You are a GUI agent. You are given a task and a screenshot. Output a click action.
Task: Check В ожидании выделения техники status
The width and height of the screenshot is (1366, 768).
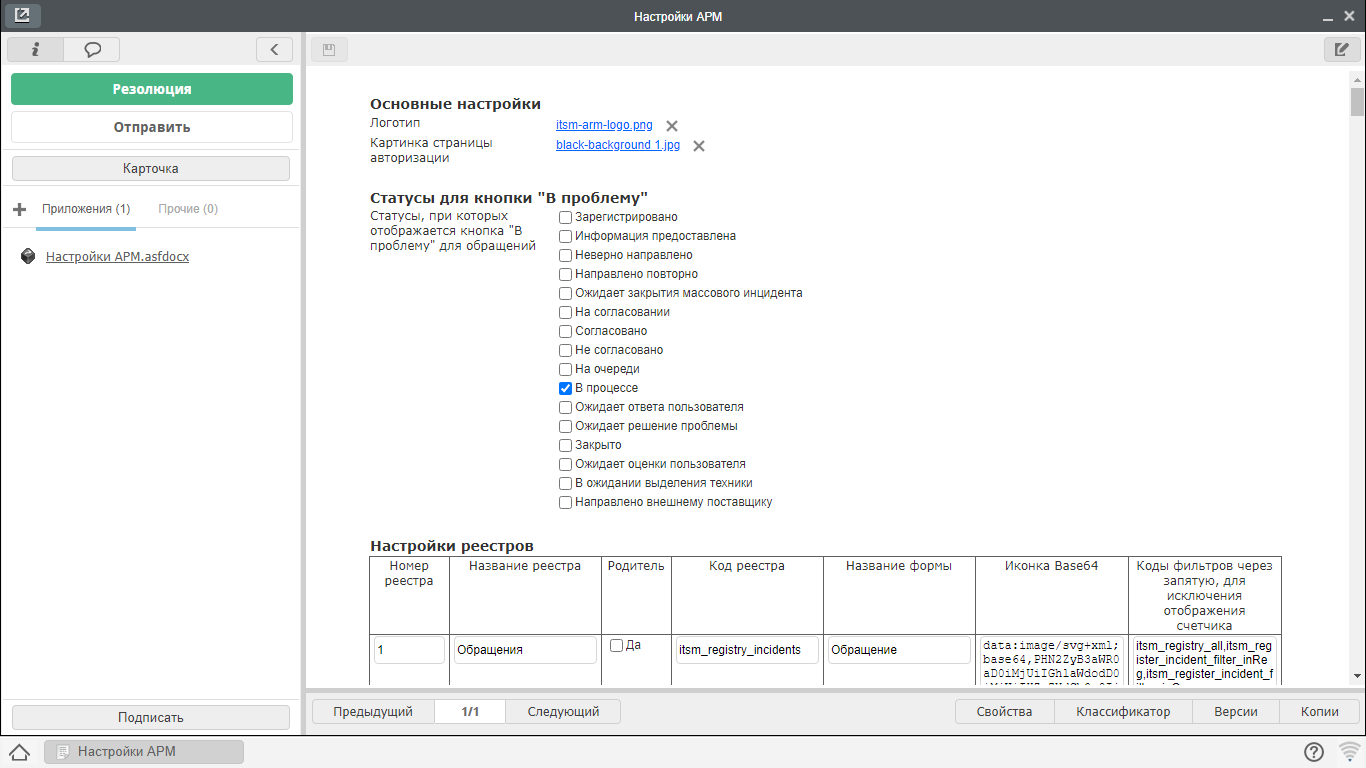click(566, 483)
